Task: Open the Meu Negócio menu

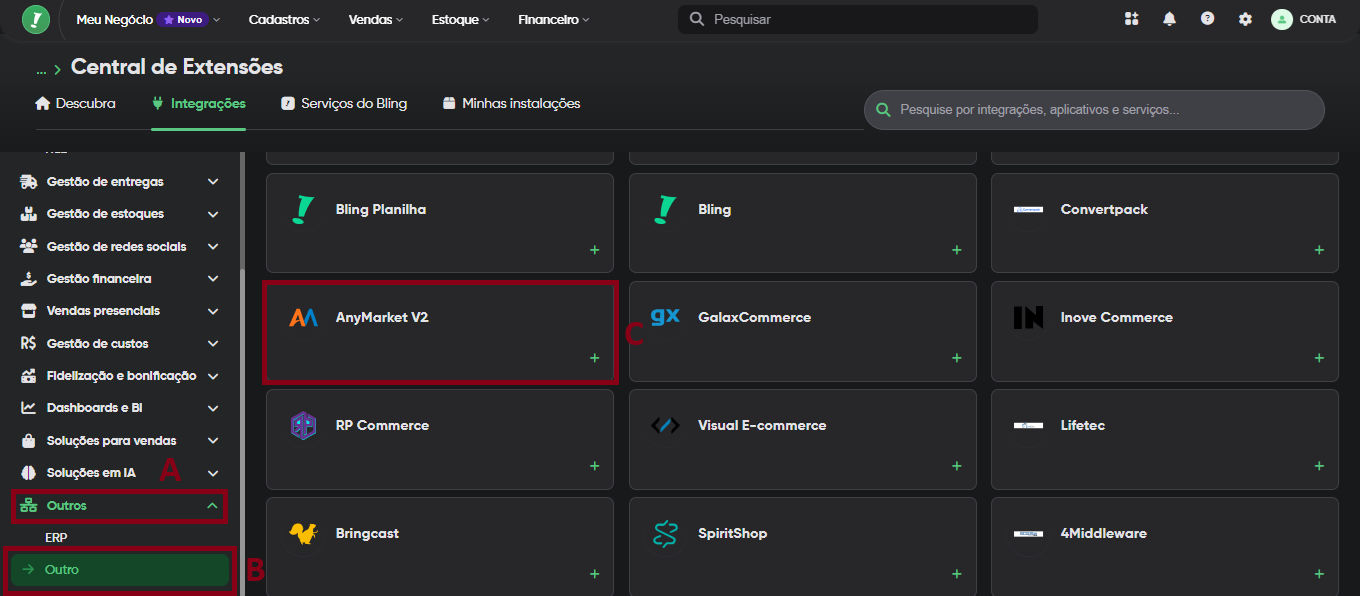Action: coord(148,19)
